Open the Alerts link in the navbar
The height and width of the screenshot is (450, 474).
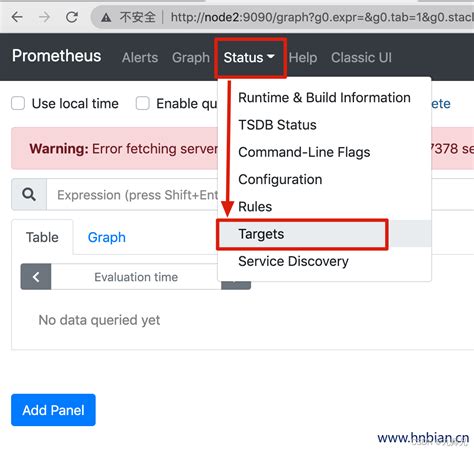[x=140, y=58]
